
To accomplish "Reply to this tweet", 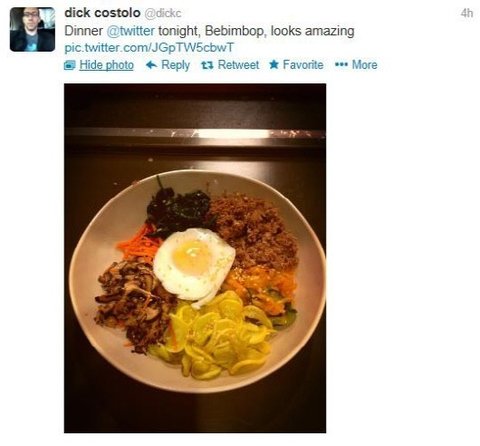I will 168,65.
